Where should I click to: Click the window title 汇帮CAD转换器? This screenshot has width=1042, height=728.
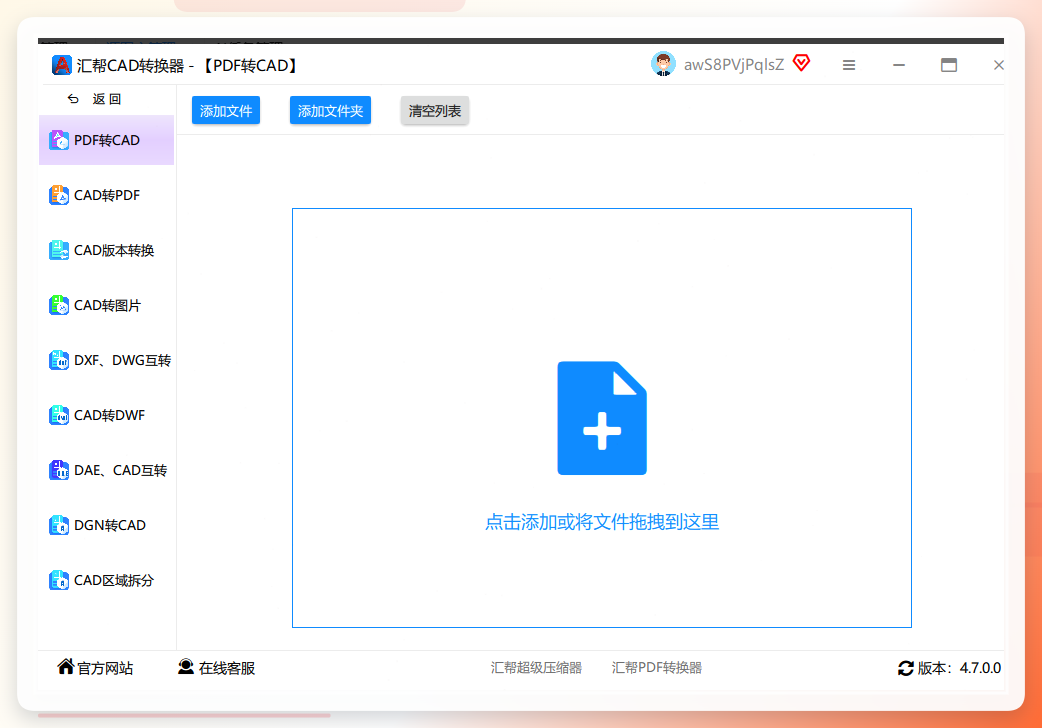(130, 66)
